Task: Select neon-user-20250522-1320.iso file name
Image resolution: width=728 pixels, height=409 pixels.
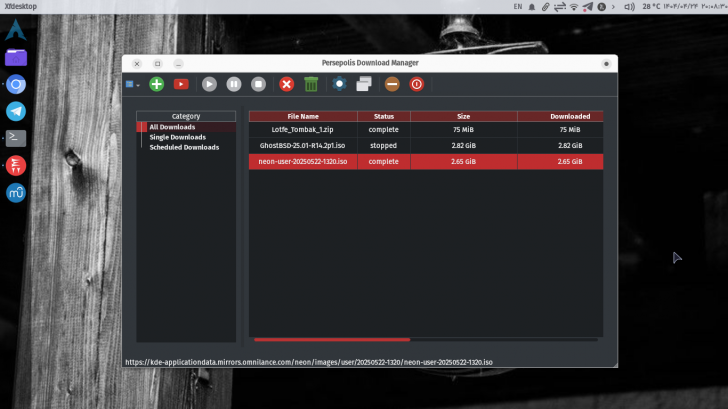Action: (x=303, y=162)
